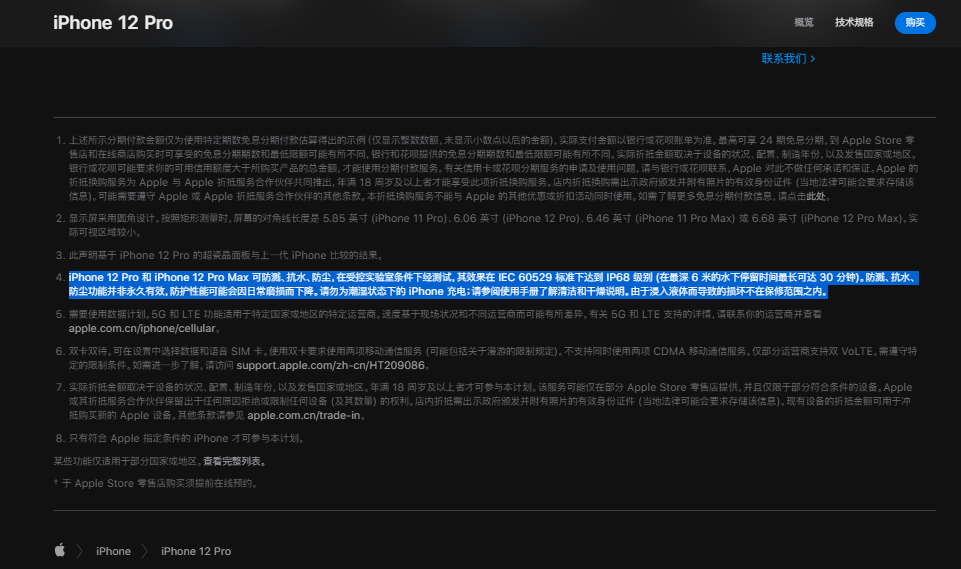Open apple.com.cn/iphone/cellular link
Image resolution: width=961 pixels, height=569 pixels.
(142, 328)
